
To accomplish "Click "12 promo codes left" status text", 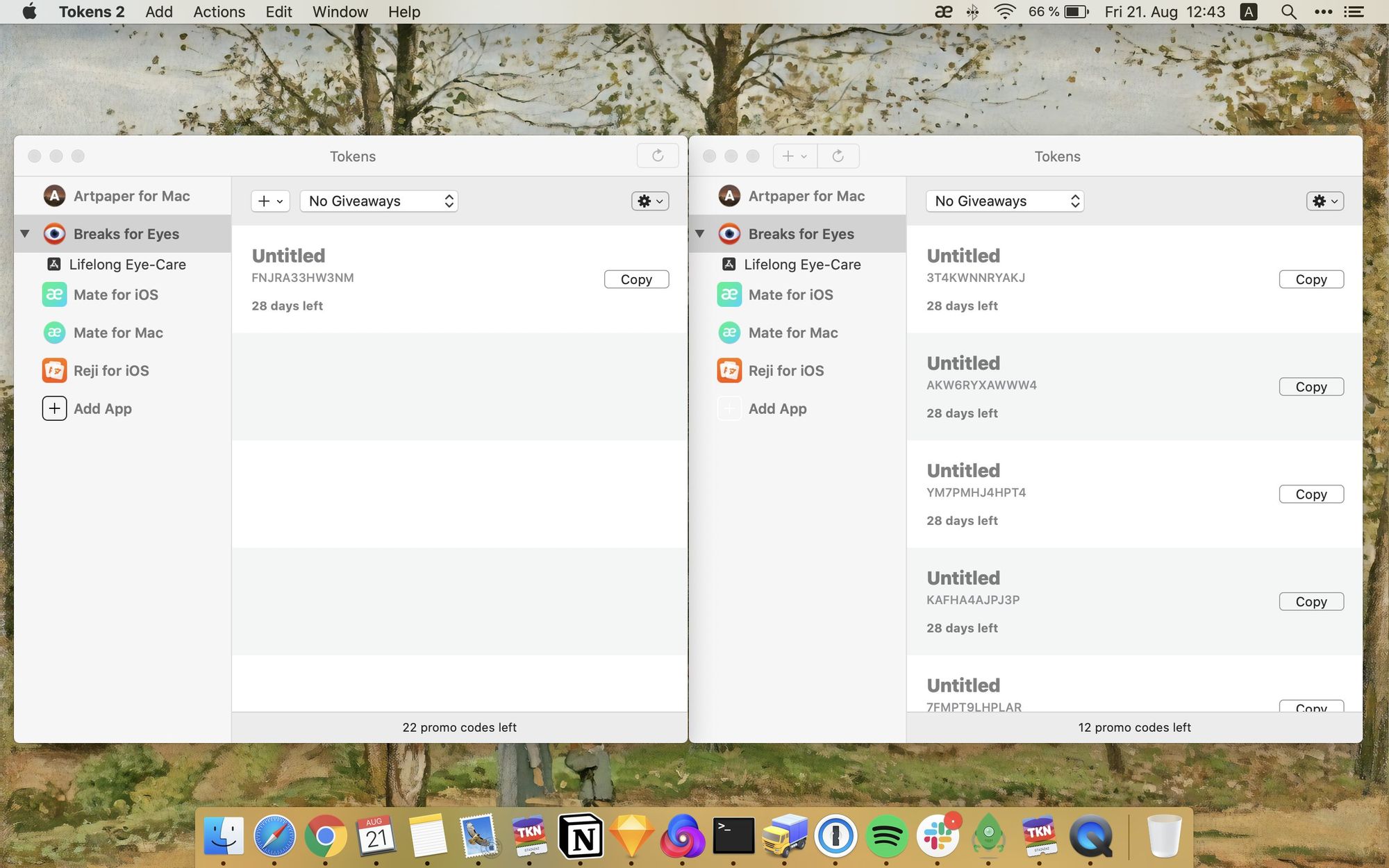I will 1134,727.
